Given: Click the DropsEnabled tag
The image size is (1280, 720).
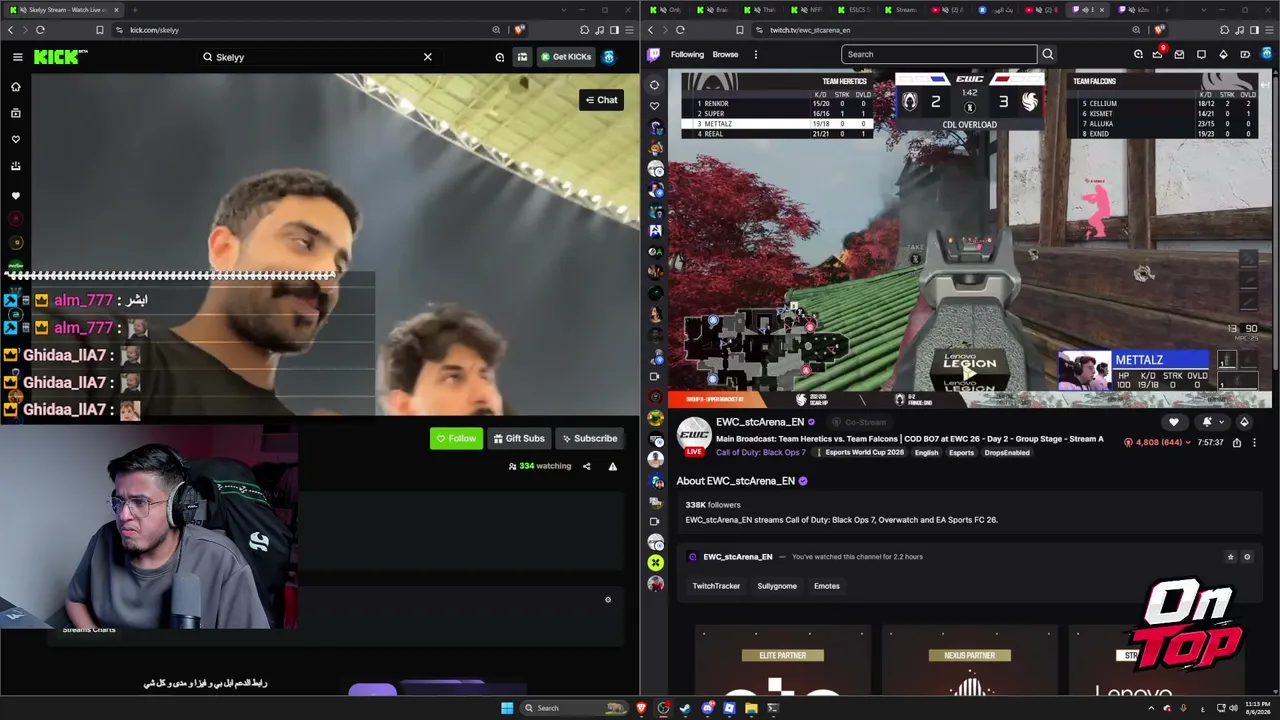Looking at the screenshot, I should 1006,453.
